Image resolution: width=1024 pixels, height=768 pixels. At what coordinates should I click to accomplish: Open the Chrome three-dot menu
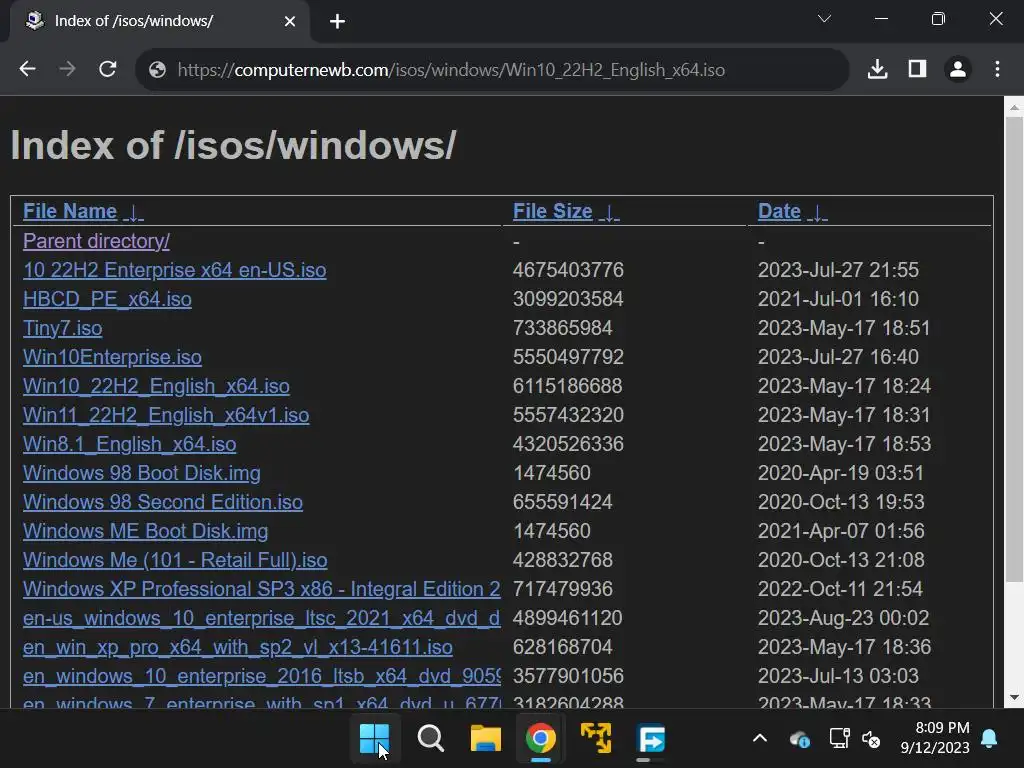(997, 69)
